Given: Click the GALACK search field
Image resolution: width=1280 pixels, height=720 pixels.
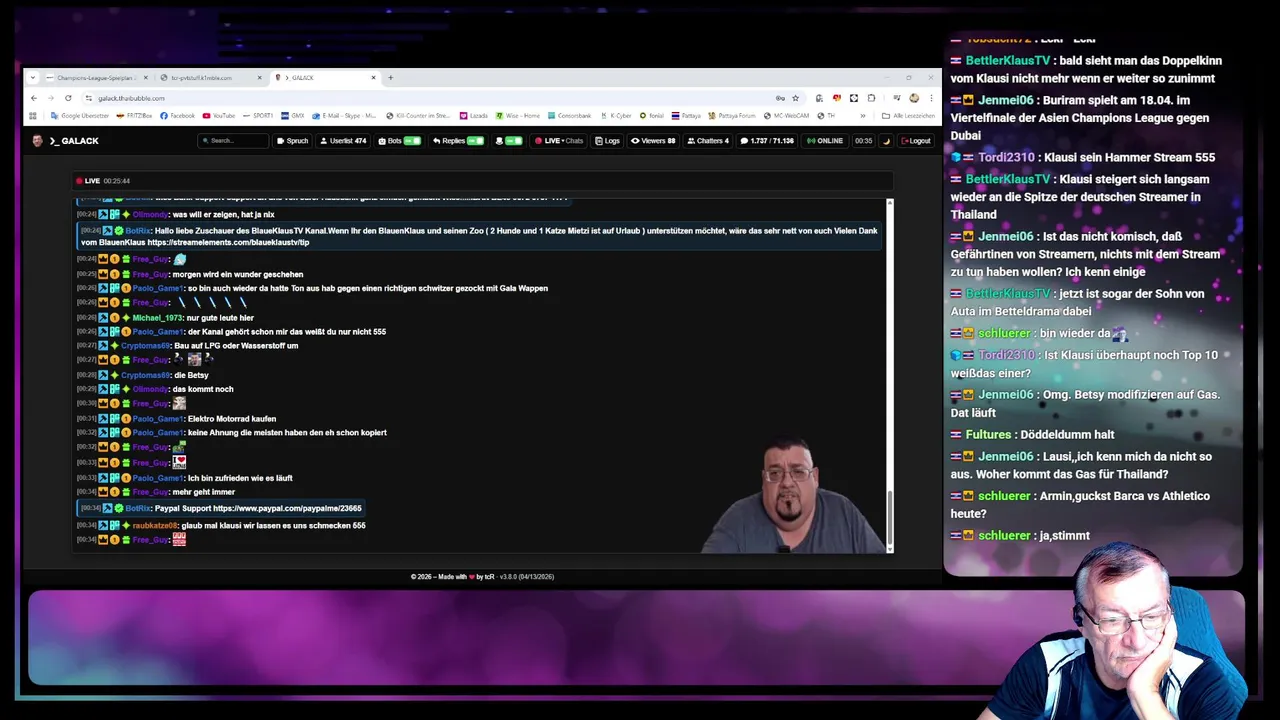Looking at the screenshot, I should [234, 141].
